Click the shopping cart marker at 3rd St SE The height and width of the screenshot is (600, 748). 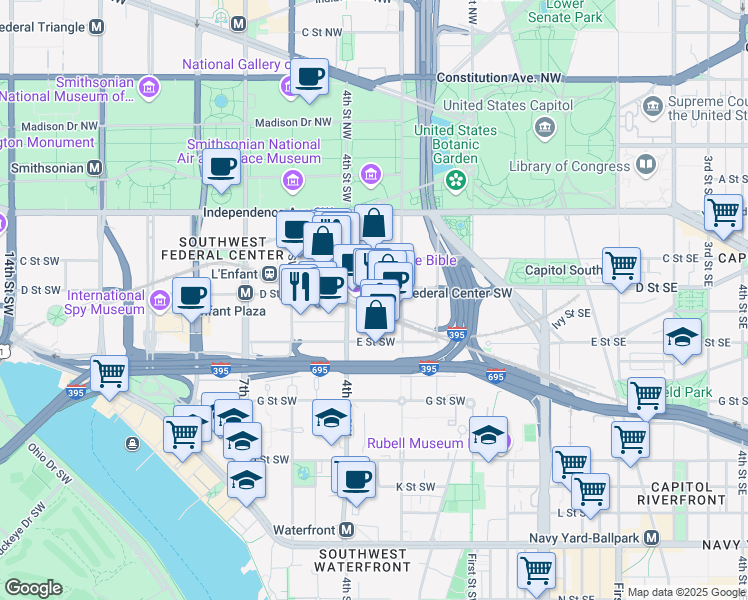723,214
